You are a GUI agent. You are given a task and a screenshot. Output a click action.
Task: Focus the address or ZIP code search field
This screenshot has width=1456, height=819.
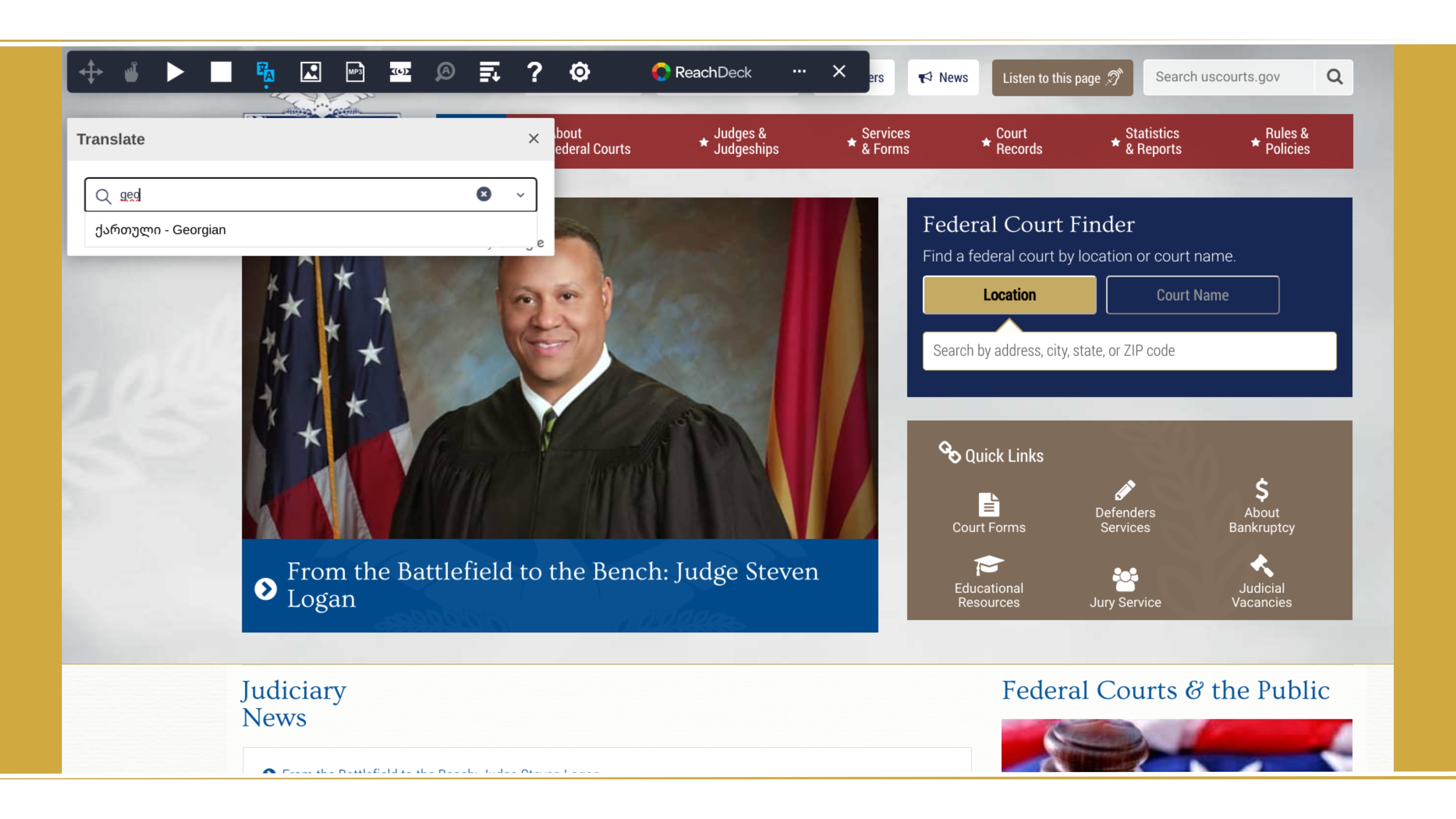[x=1129, y=351]
